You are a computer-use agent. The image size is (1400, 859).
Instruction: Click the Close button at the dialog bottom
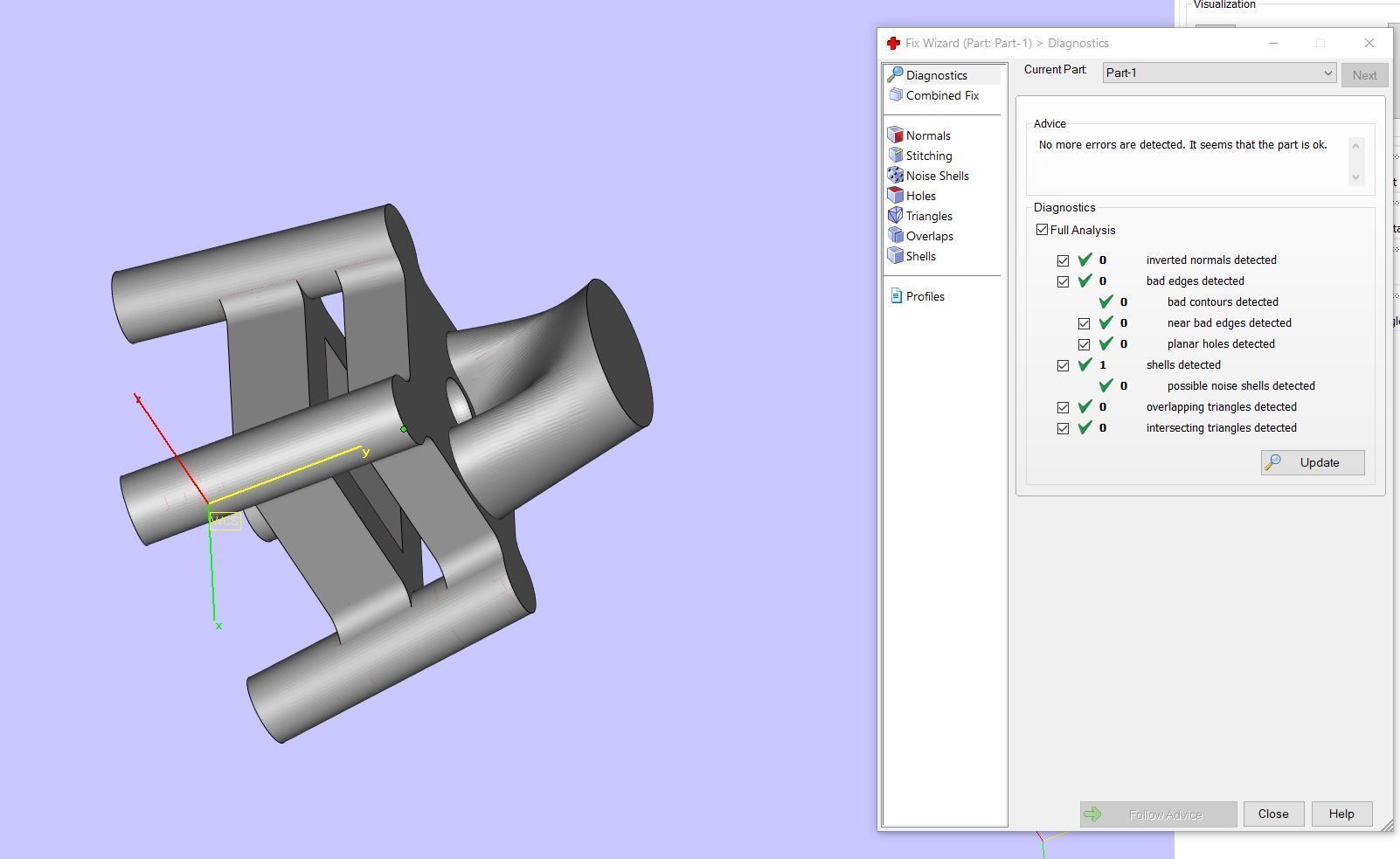coord(1273,814)
